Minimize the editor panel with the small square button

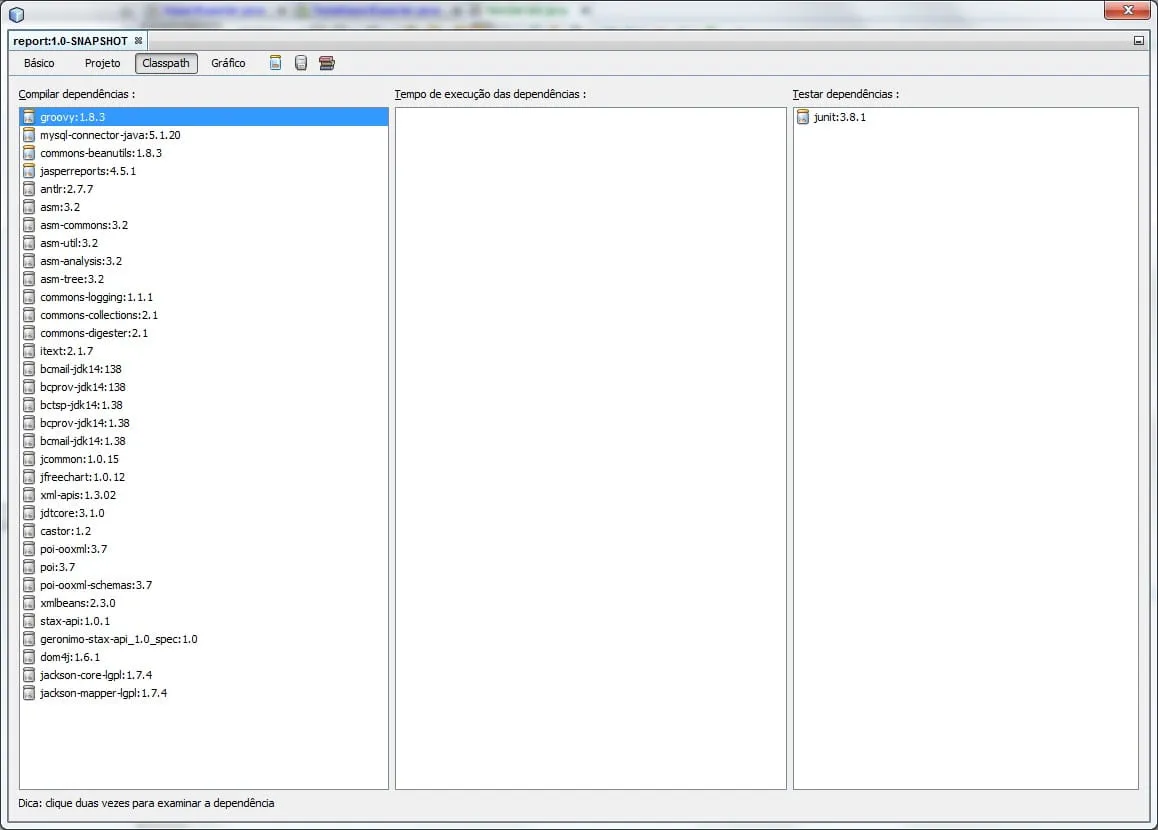tap(1138, 41)
